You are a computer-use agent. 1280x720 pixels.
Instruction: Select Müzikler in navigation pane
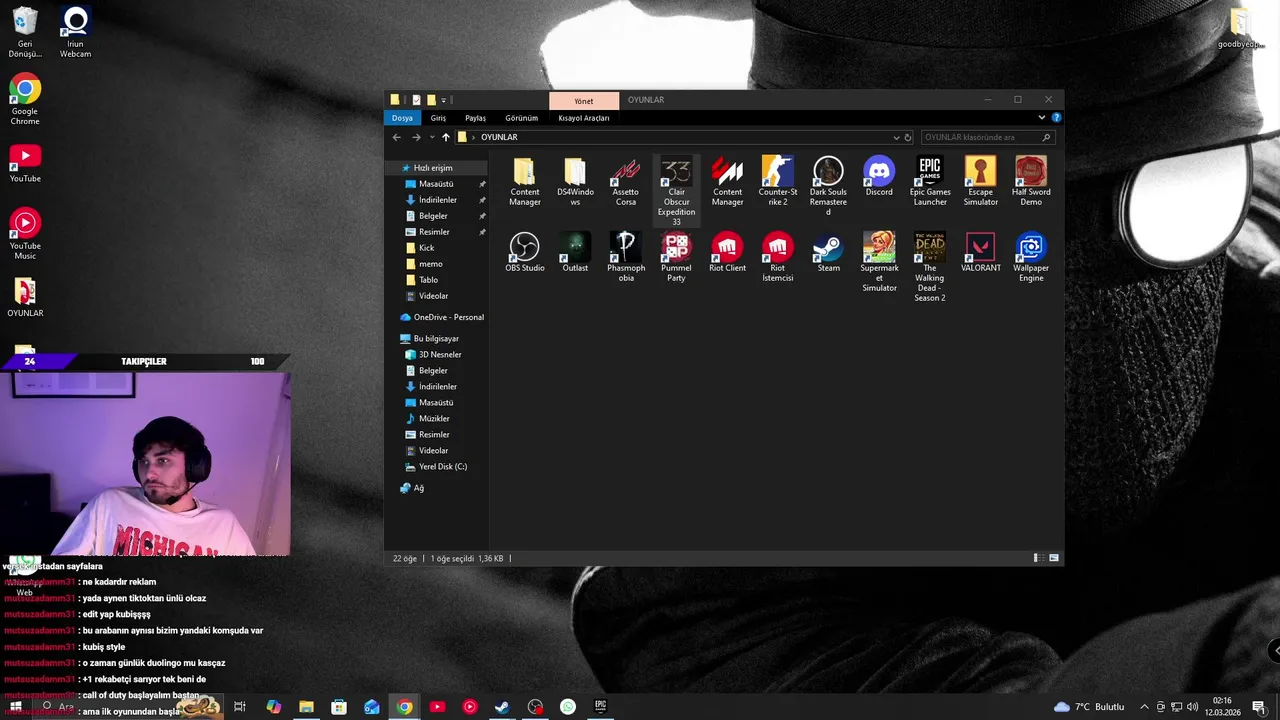(x=426, y=419)
